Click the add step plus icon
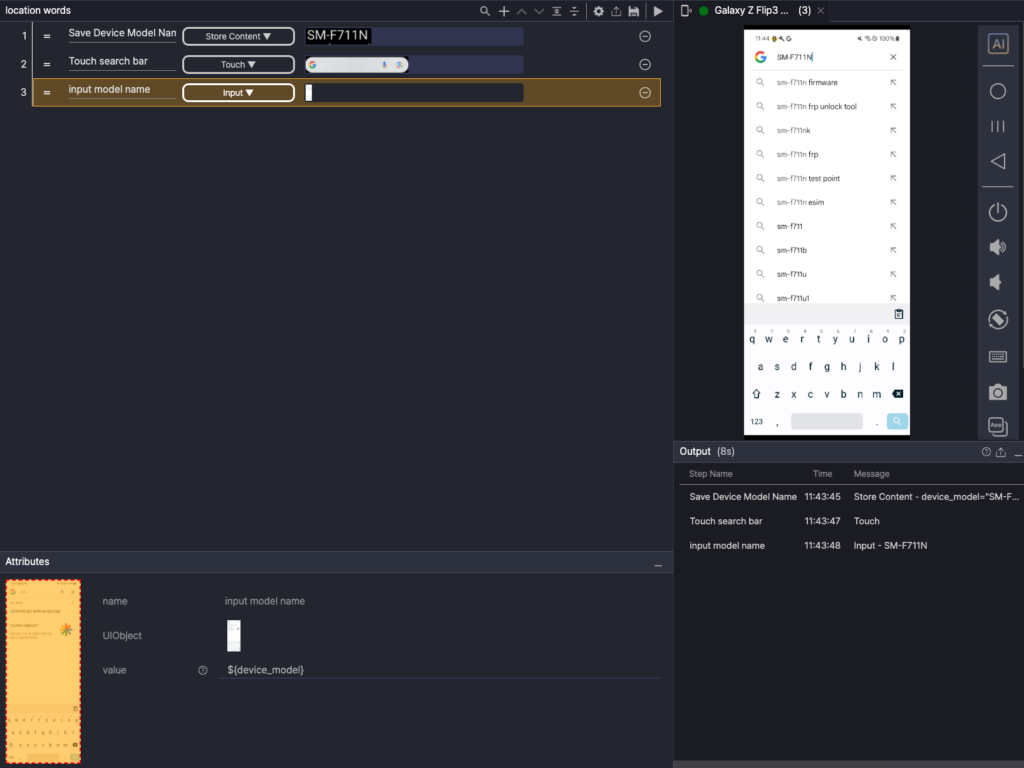1024x768 pixels. [504, 11]
